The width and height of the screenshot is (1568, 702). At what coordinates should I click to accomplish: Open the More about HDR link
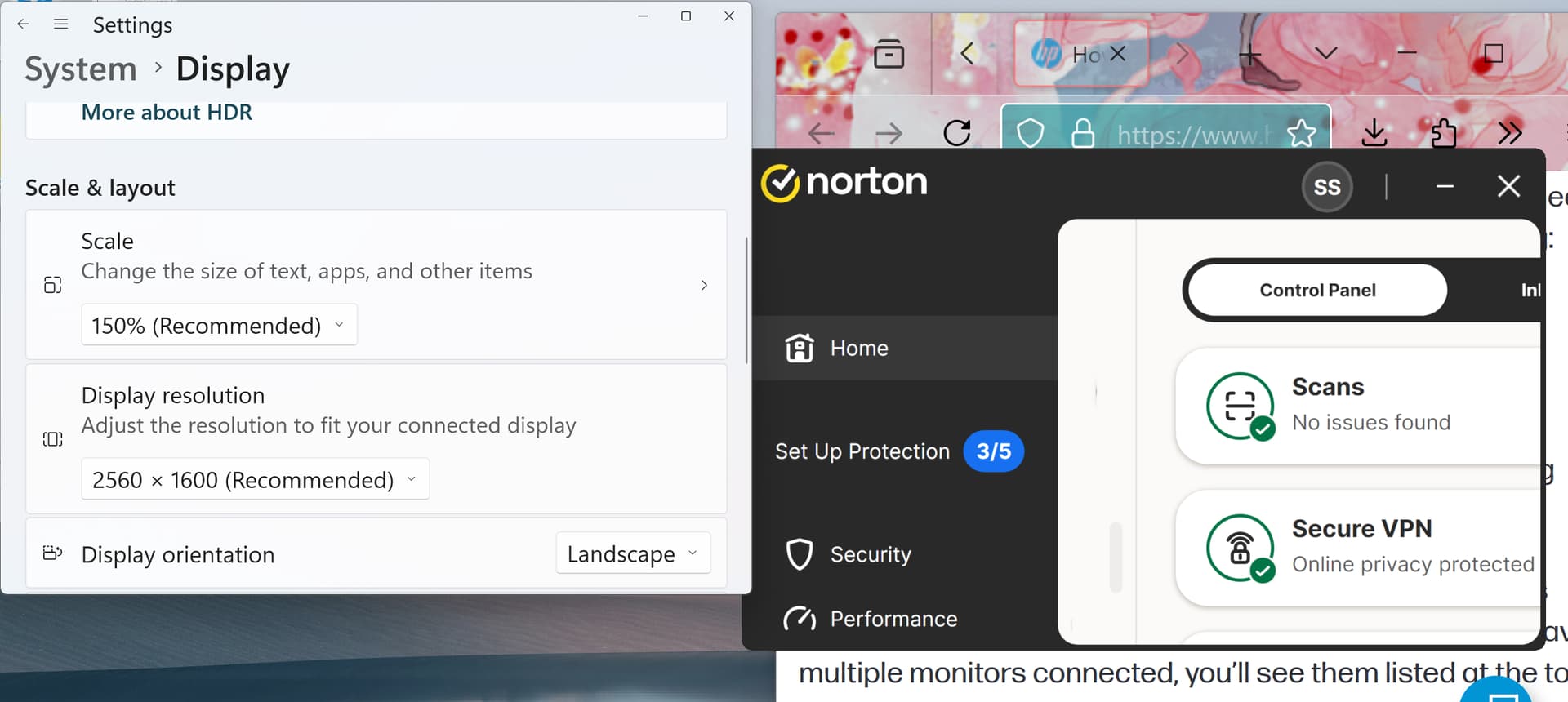(167, 113)
